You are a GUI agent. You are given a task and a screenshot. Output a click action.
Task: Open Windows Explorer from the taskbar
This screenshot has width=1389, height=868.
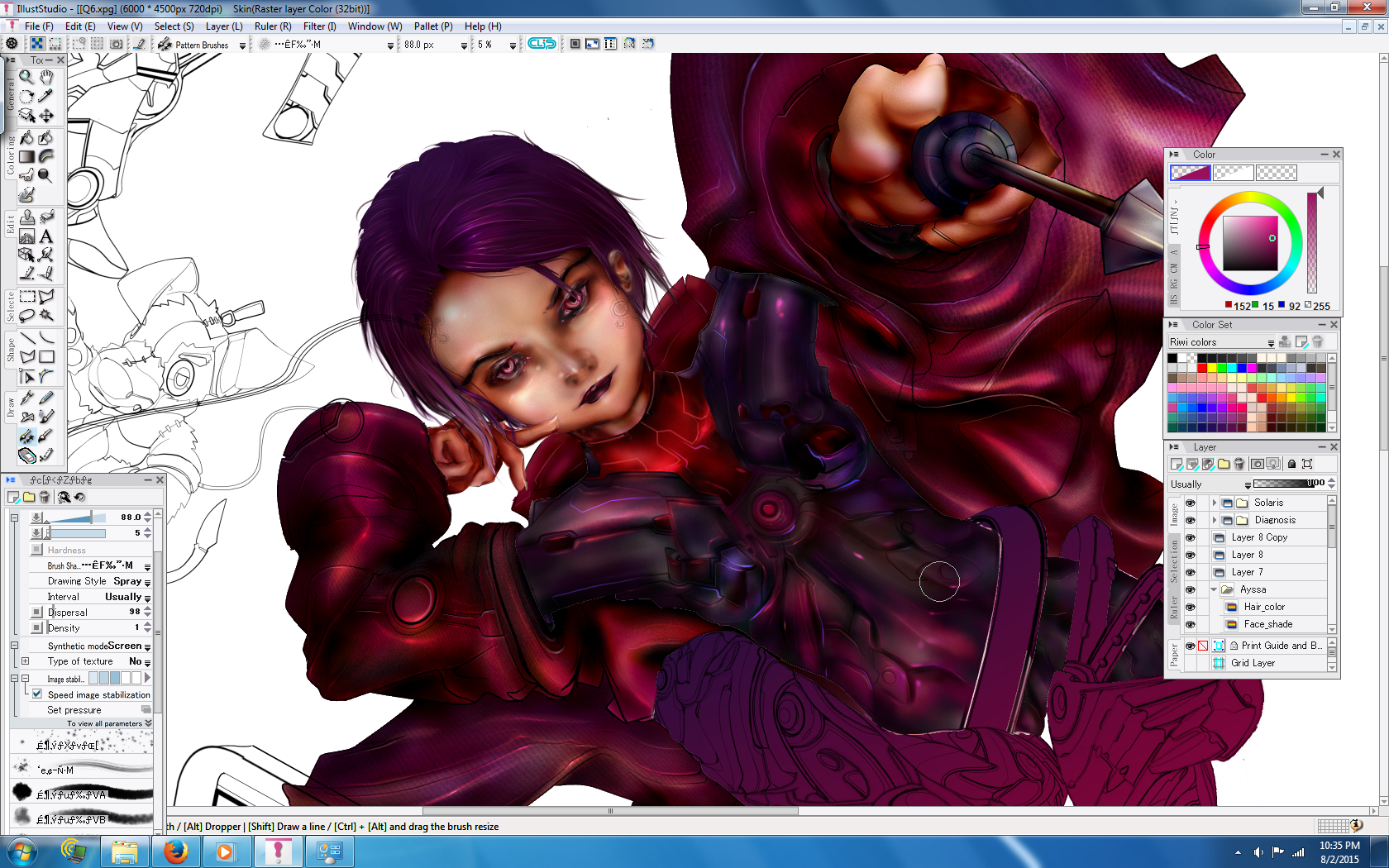click(124, 851)
